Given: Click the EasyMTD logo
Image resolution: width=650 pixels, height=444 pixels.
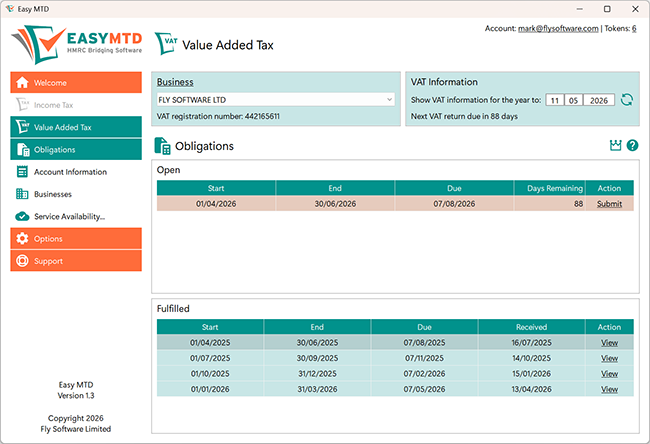Looking at the screenshot, I should 77,44.
